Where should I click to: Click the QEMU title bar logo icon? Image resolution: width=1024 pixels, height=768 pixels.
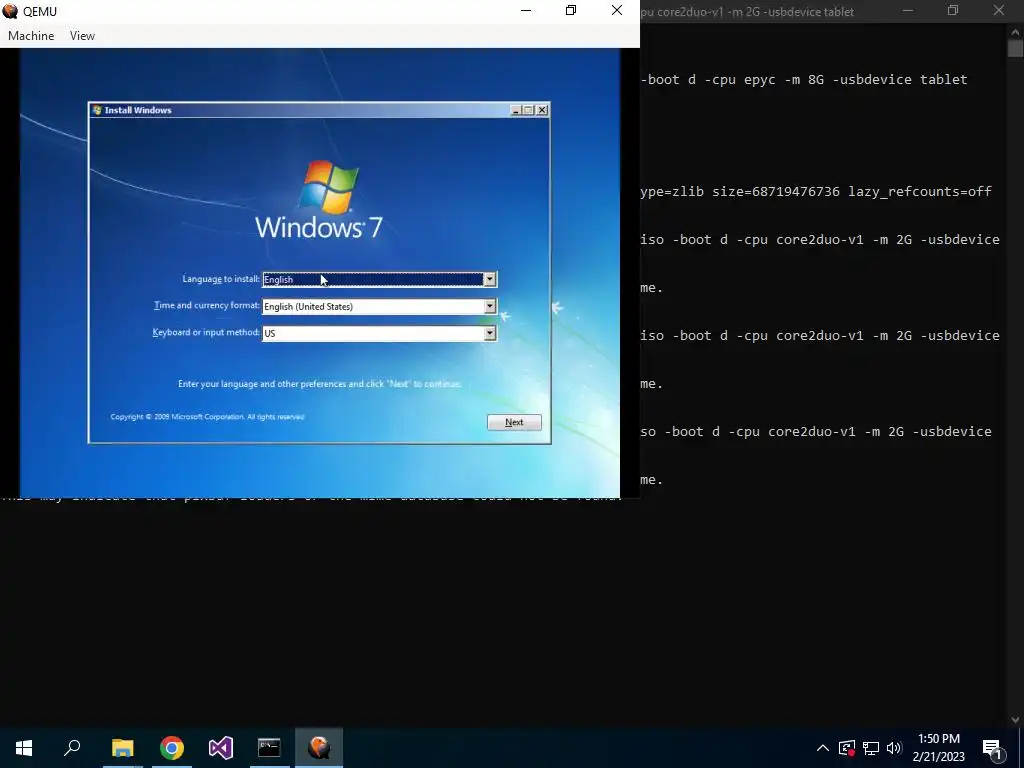(10, 11)
